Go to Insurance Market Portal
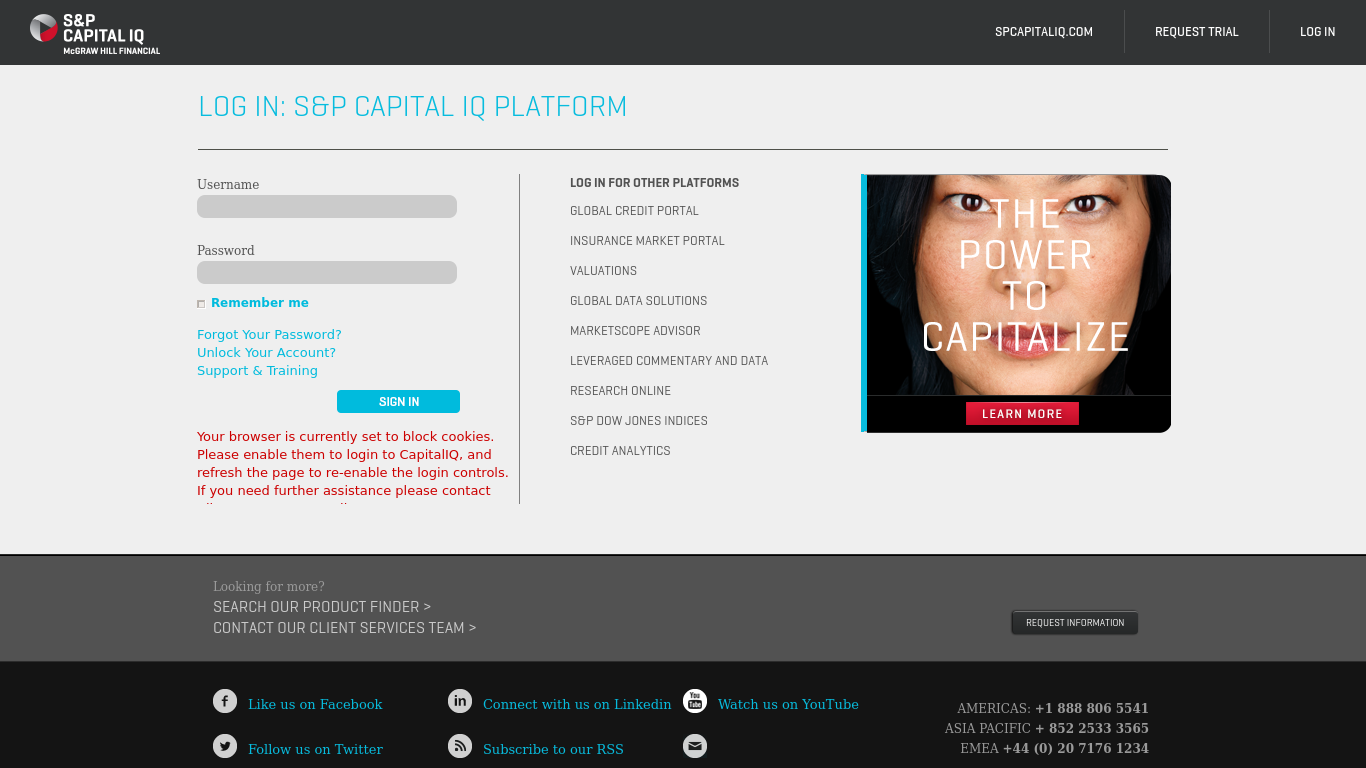The height and width of the screenshot is (768, 1366). 647,241
